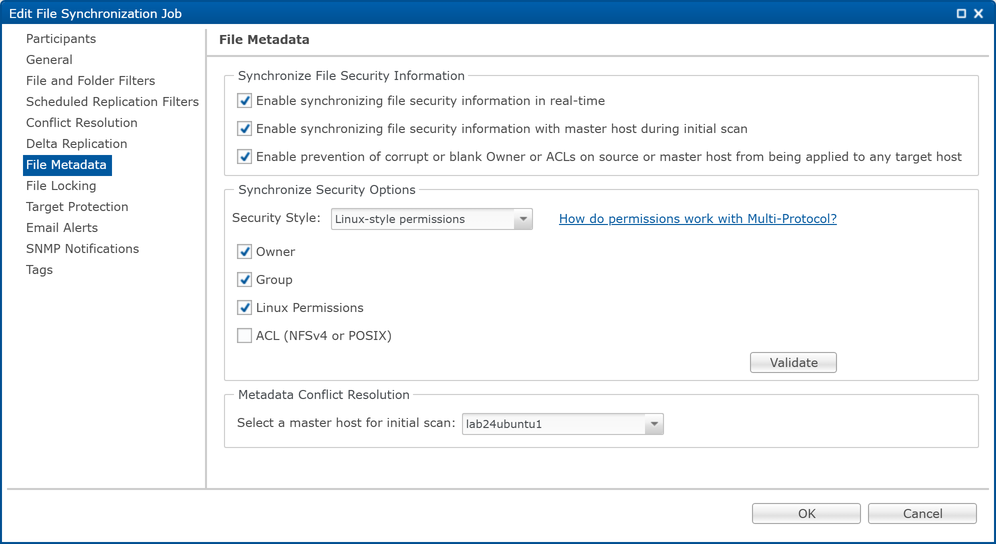Uncheck the Owner checkbox
Image resolution: width=996 pixels, height=544 pixels.
pyautogui.click(x=245, y=252)
